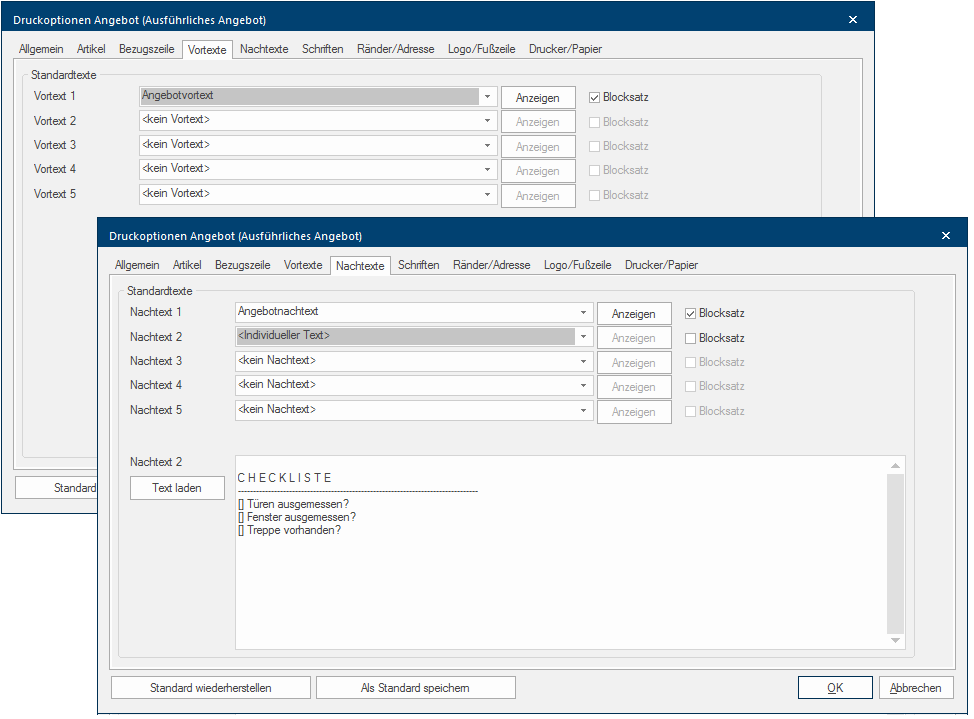Open the Vortext 2 dropdown
Screen dimensions: 974x719
487,121
